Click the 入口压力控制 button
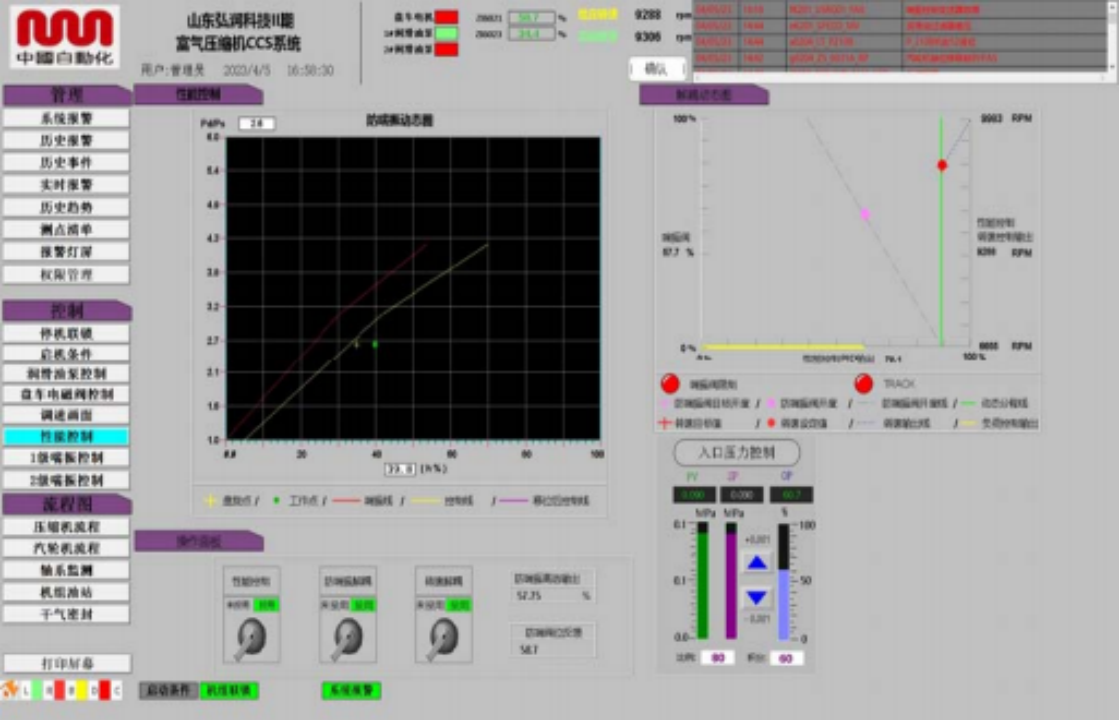Viewport: 1119px width, 720px height. pos(737,453)
